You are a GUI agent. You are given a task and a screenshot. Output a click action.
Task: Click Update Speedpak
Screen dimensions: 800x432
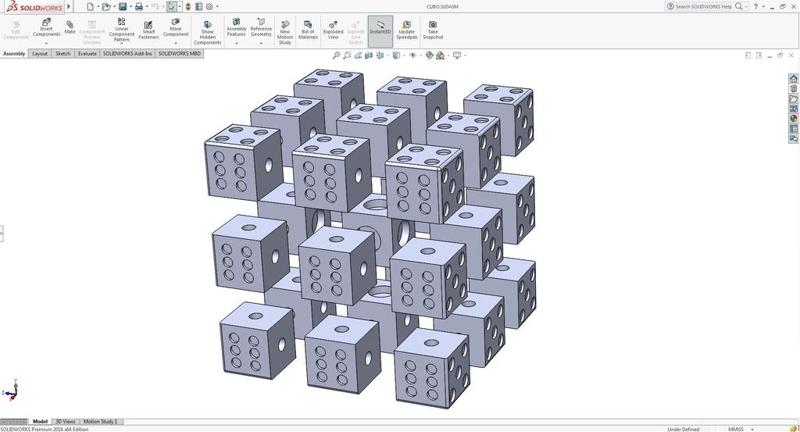[407, 30]
